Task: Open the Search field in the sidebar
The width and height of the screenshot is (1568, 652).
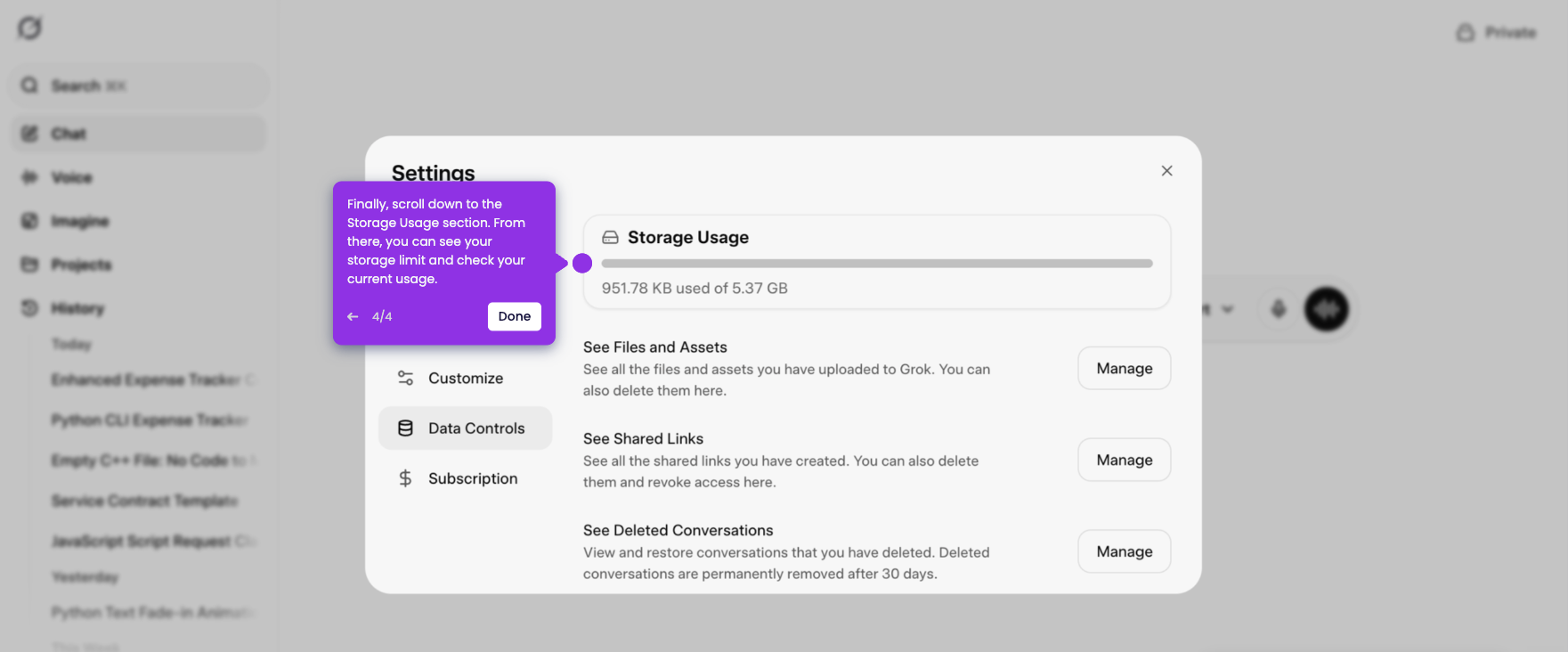Action: pyautogui.click(x=139, y=86)
